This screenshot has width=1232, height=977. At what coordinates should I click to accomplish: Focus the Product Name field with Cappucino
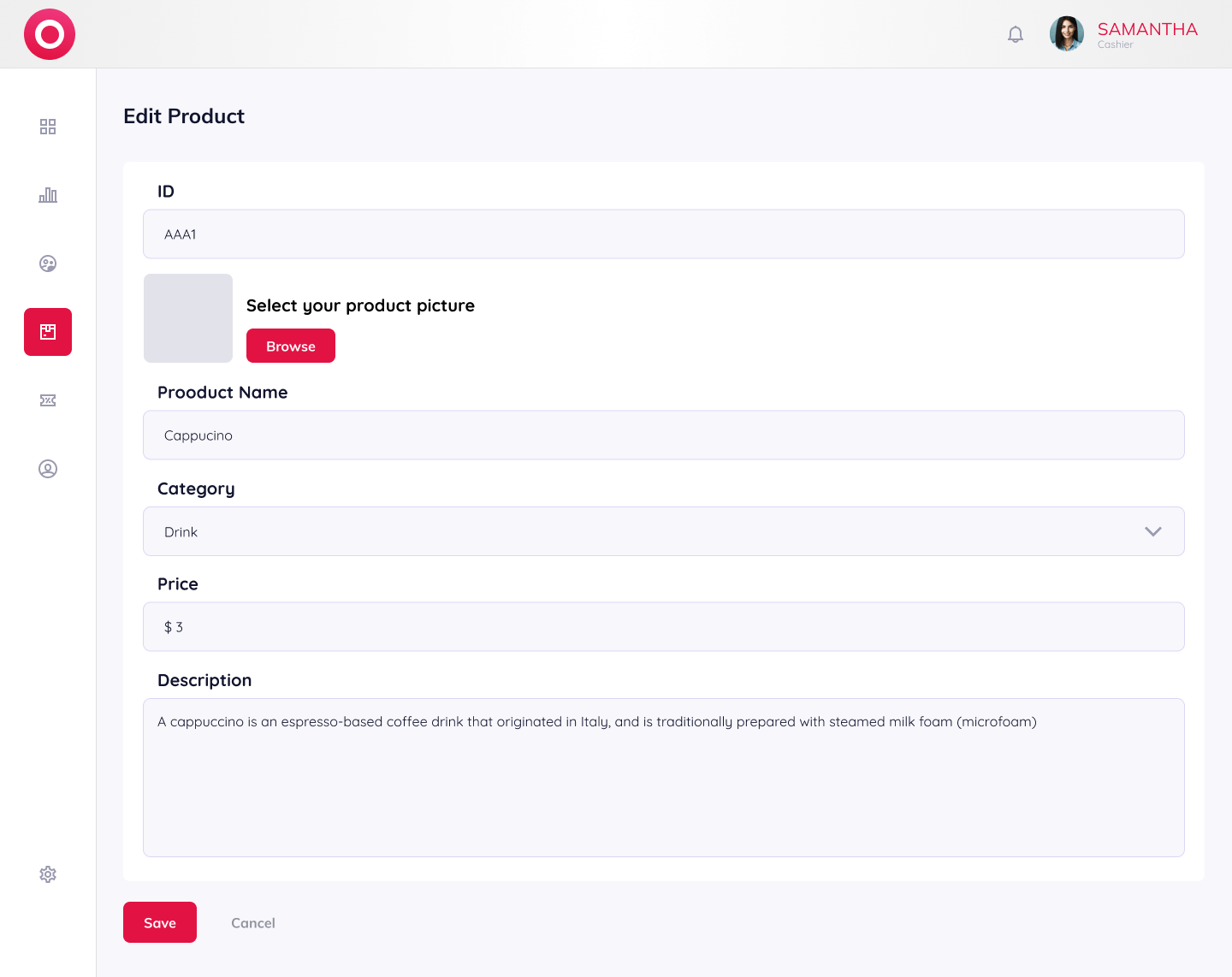pos(664,435)
